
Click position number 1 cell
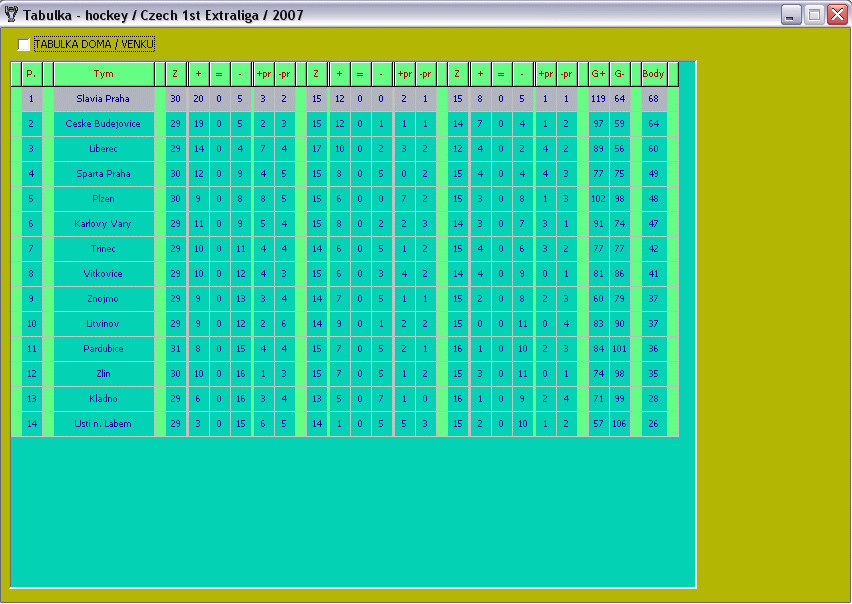pyautogui.click(x=32, y=99)
